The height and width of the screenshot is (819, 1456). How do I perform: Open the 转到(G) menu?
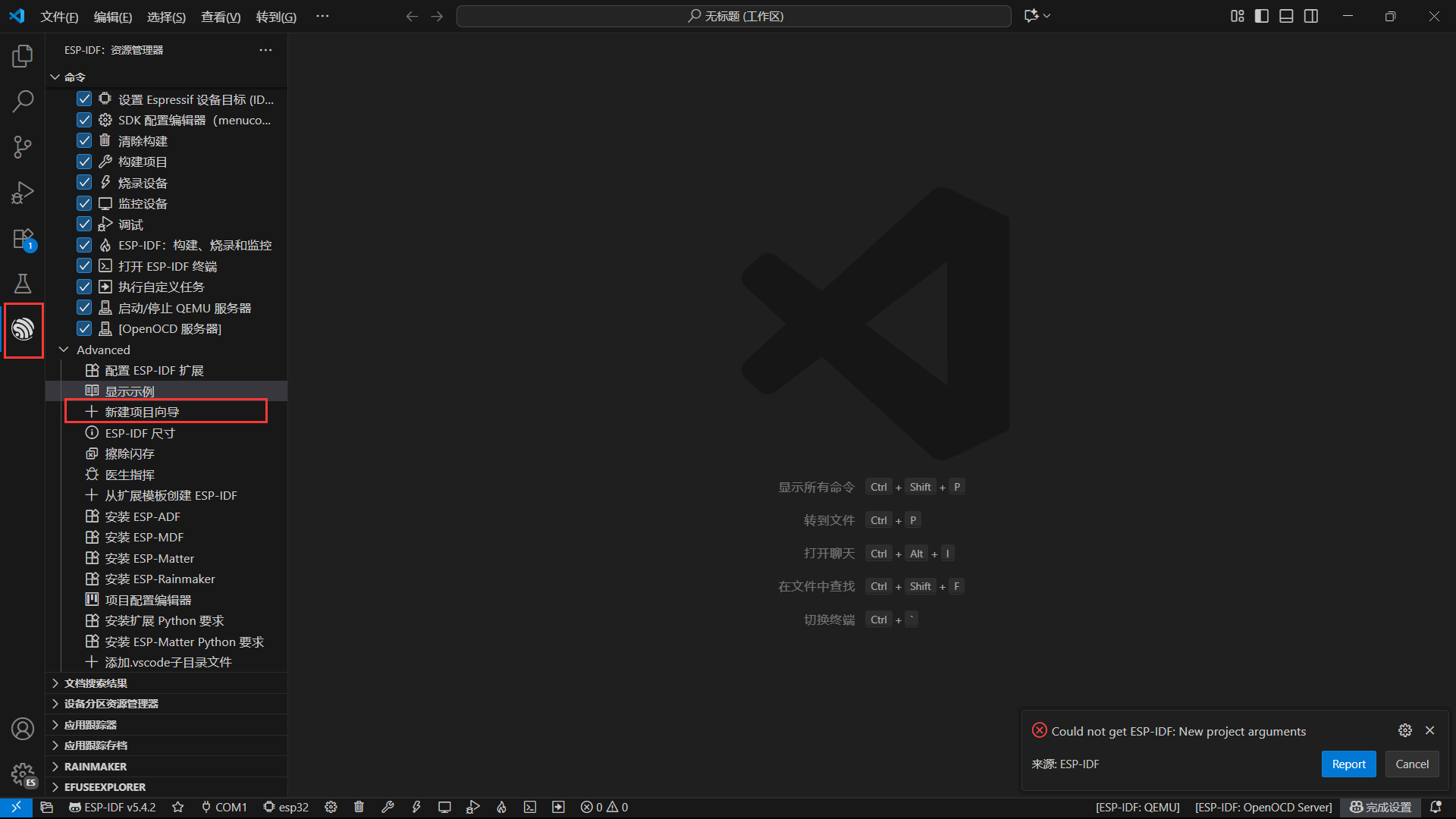(x=276, y=17)
